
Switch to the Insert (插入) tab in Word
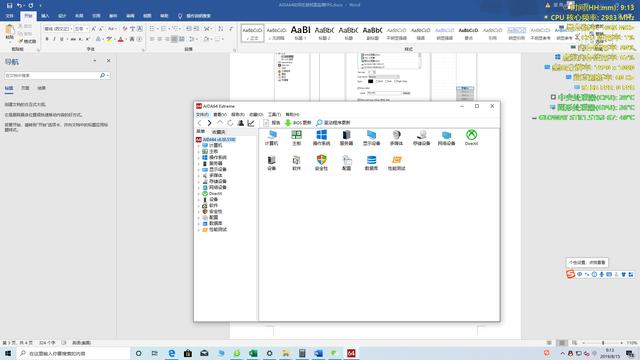click(45, 16)
